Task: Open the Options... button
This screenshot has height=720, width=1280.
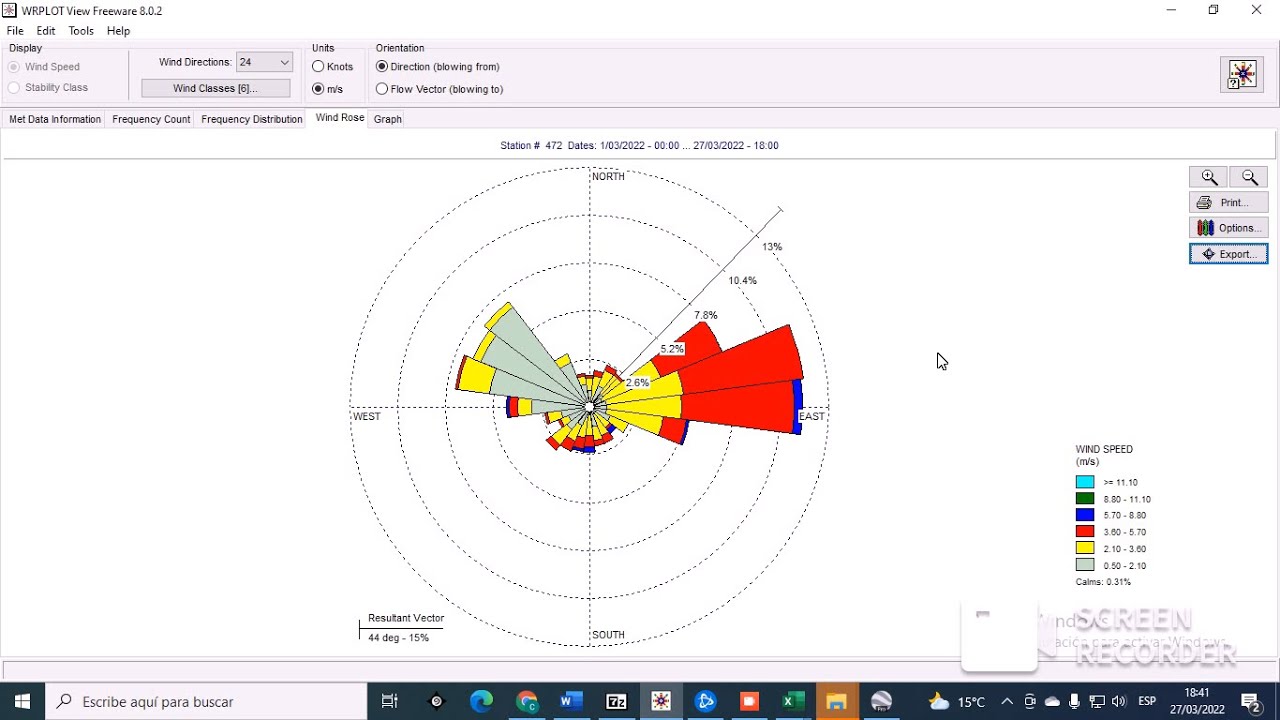Action: tap(1228, 228)
